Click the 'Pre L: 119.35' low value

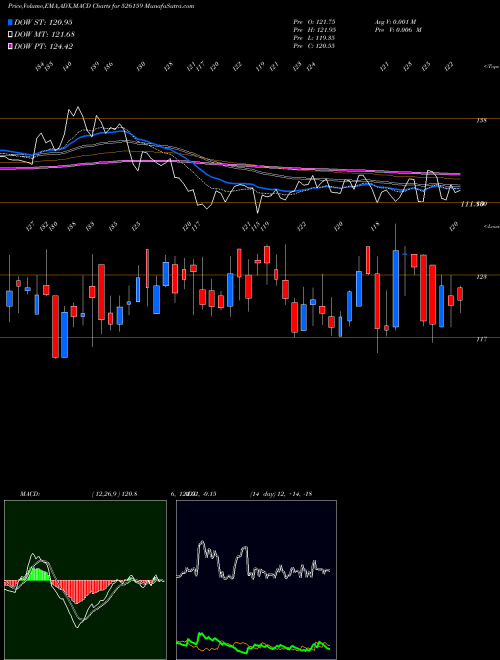[x=314, y=38]
